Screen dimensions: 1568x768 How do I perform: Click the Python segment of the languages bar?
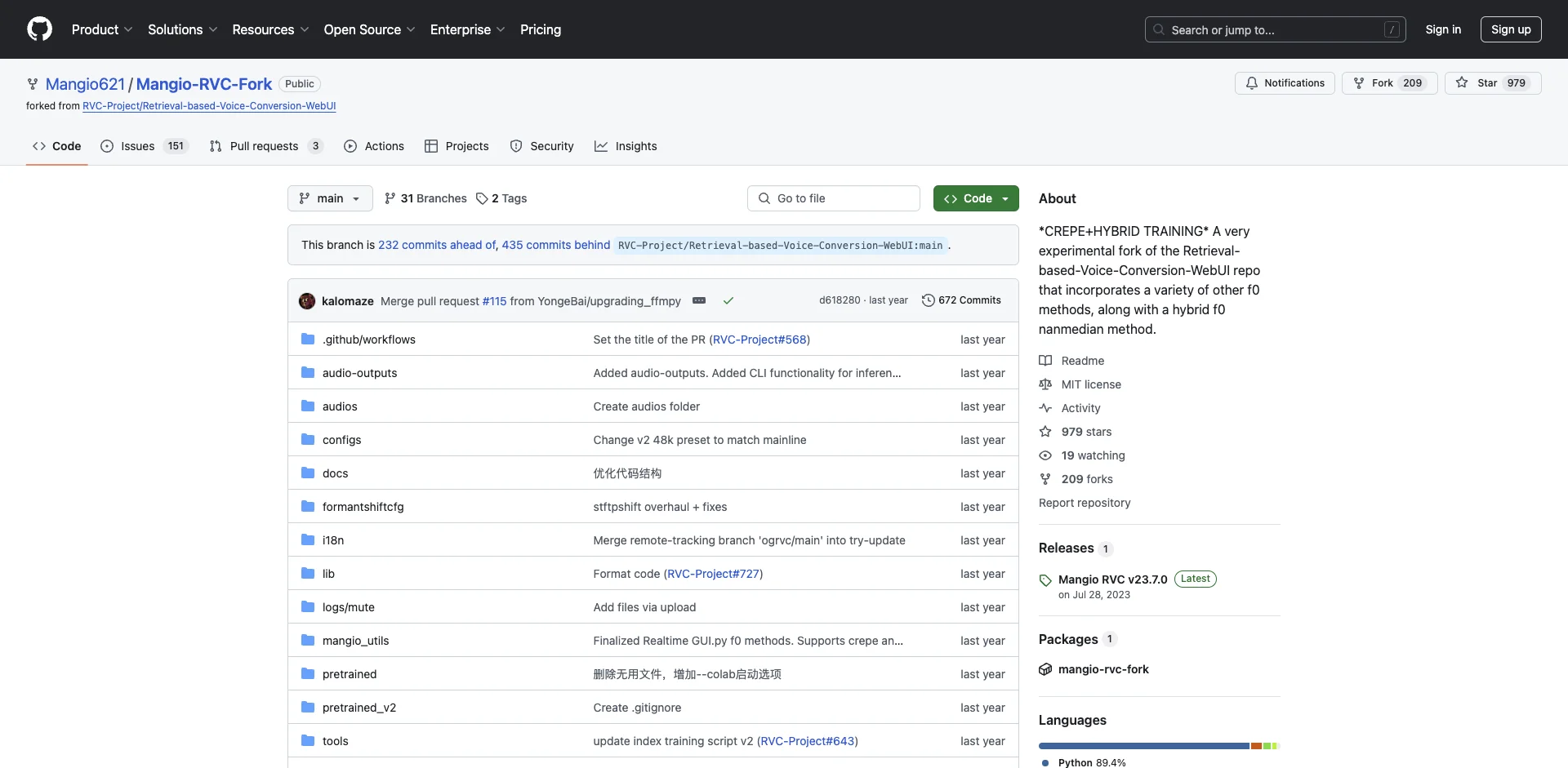click(1144, 746)
